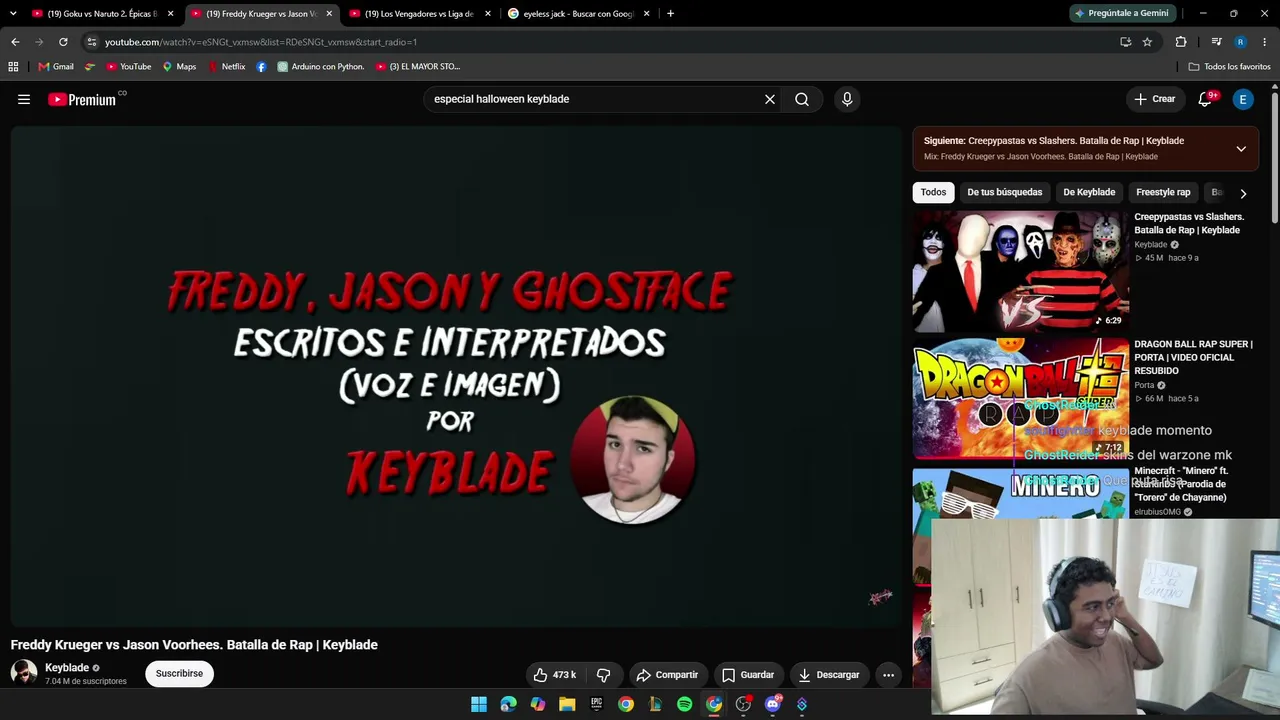The height and width of the screenshot is (720, 1280).
Task: Run search with the magnifying glass button
Action: 802,99
